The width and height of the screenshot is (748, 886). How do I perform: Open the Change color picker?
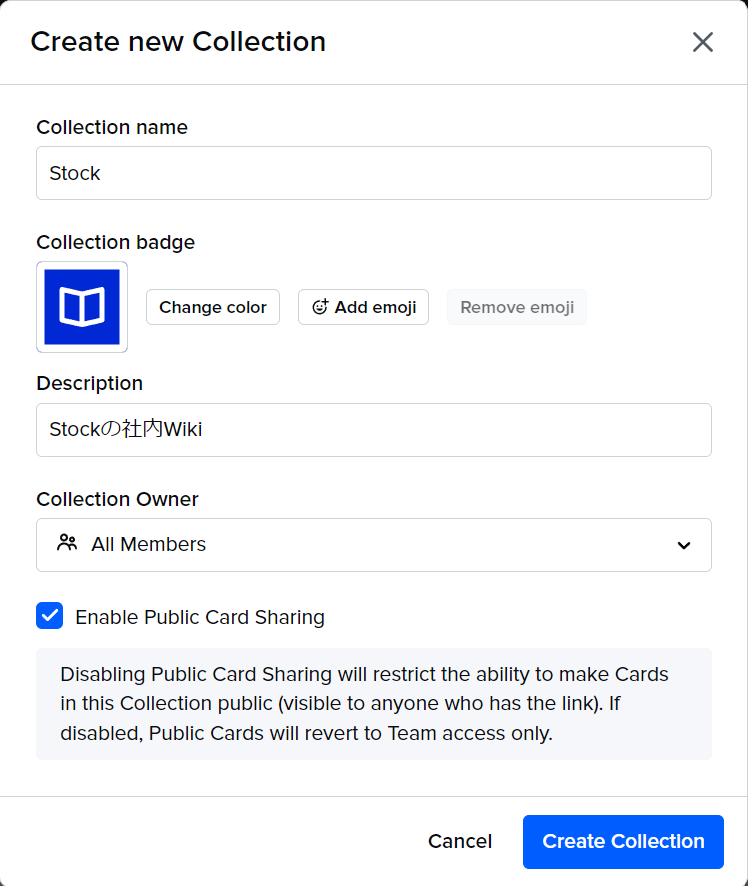click(x=213, y=307)
